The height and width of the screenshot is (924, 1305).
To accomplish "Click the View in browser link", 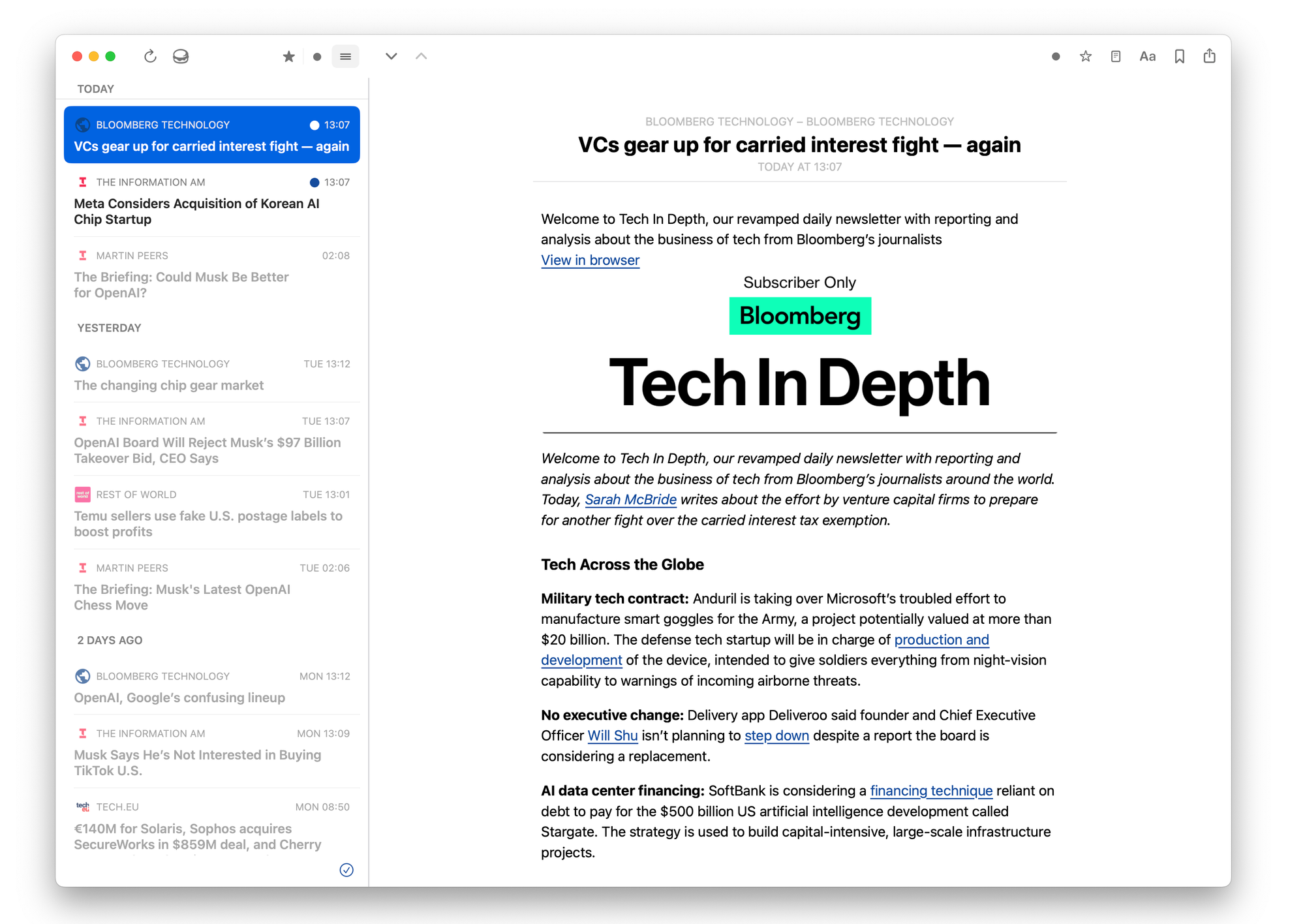I will (x=590, y=260).
